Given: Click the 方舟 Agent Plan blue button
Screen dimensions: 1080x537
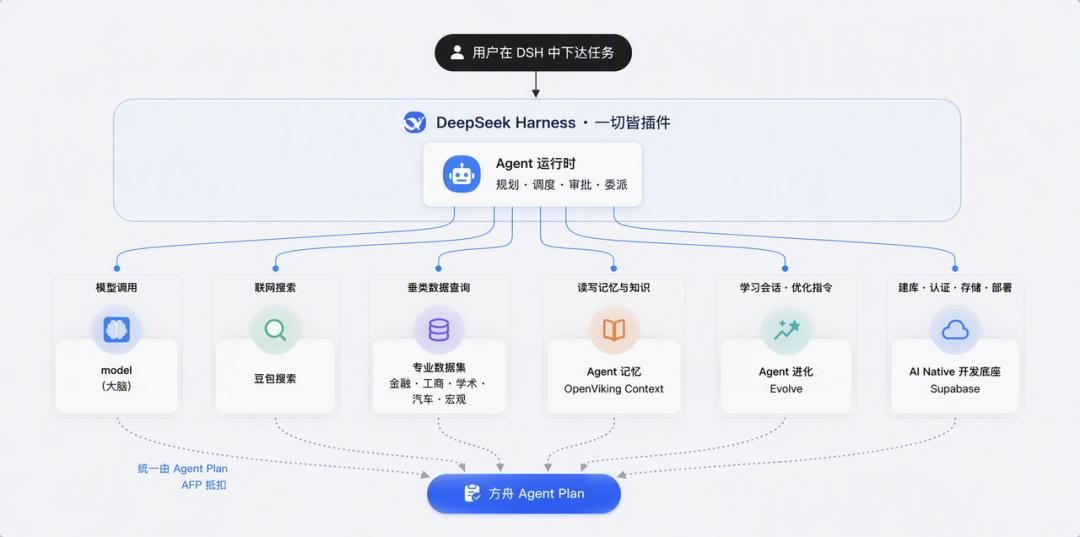Looking at the screenshot, I should point(523,494).
